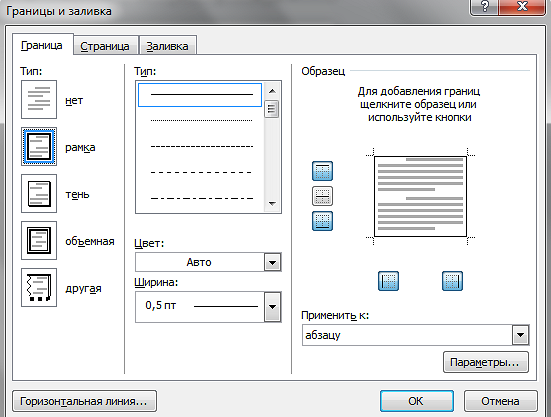This screenshot has height=417, width=551.
Task: Click the 'Горизонтальная линия...' button
Action: (x=84, y=401)
